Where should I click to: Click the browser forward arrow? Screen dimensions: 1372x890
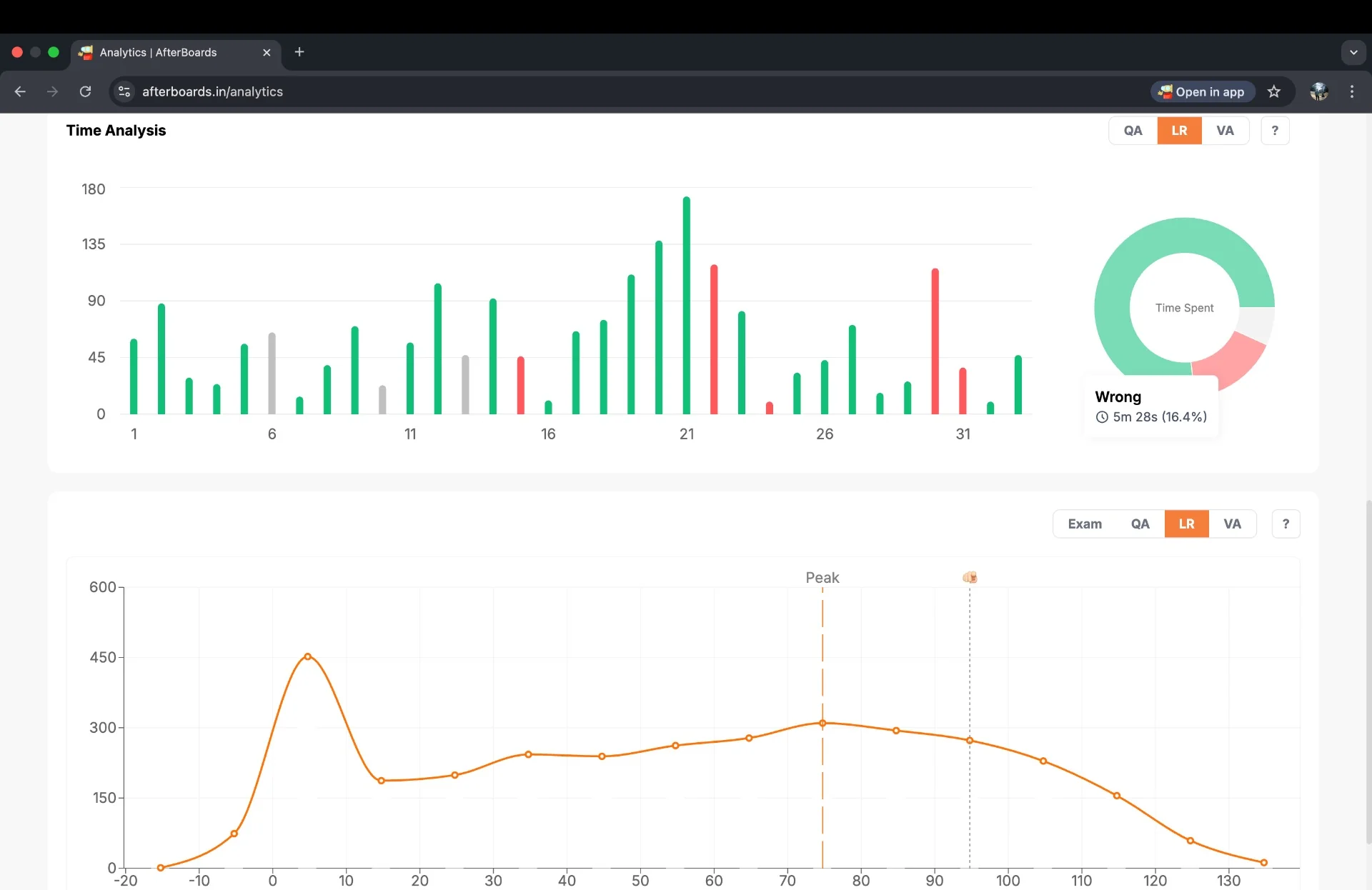click(x=52, y=91)
